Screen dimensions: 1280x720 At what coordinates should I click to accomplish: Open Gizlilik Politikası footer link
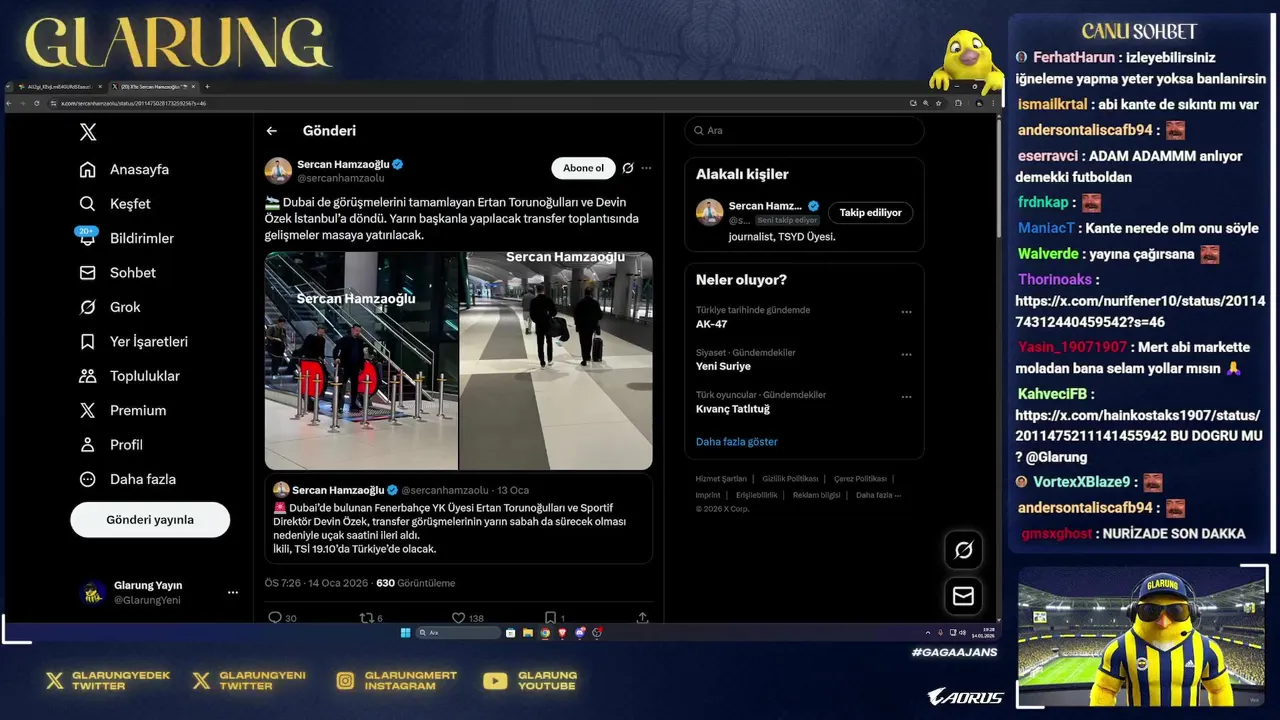pyautogui.click(x=790, y=479)
